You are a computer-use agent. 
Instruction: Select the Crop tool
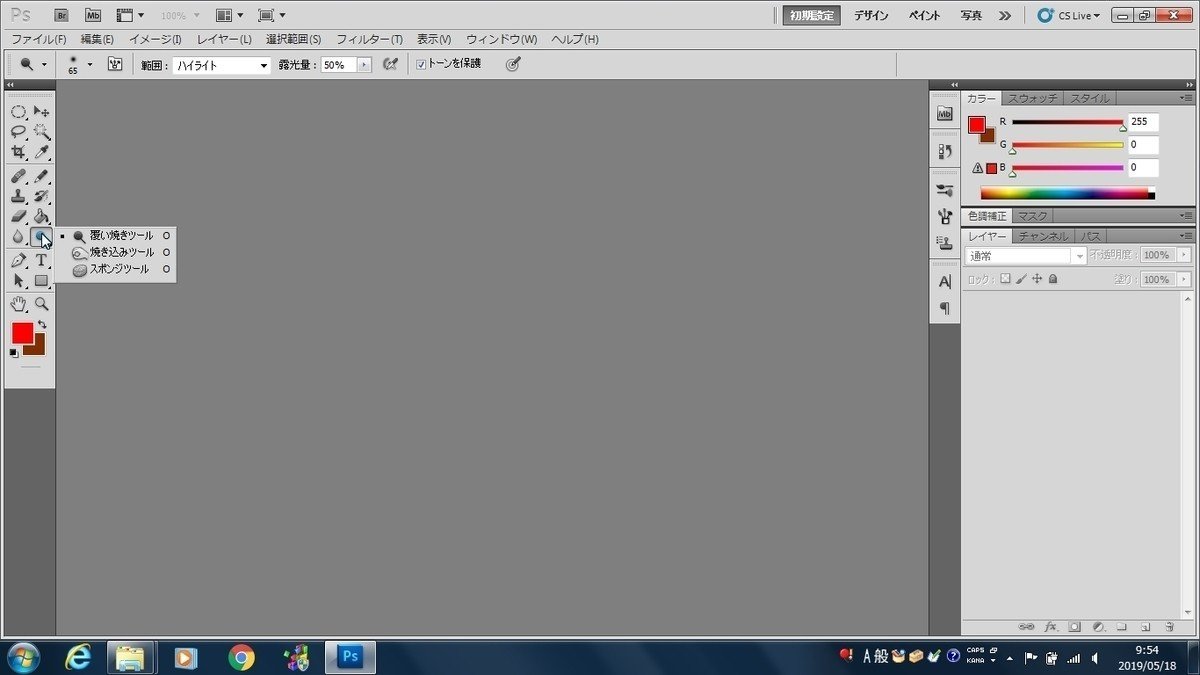(x=18, y=152)
